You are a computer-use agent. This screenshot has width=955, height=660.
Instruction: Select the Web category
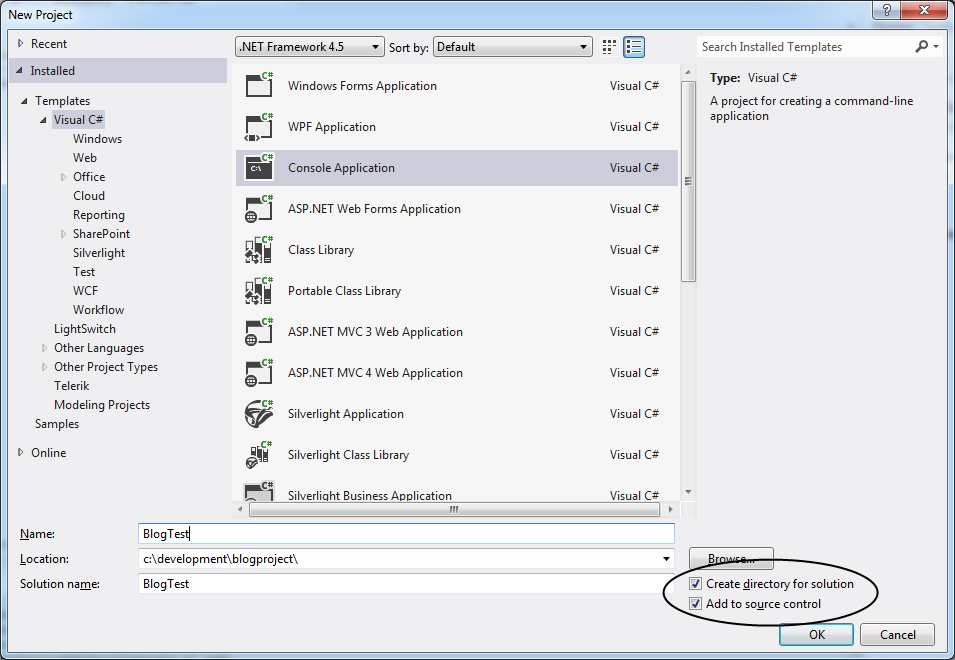[85, 158]
